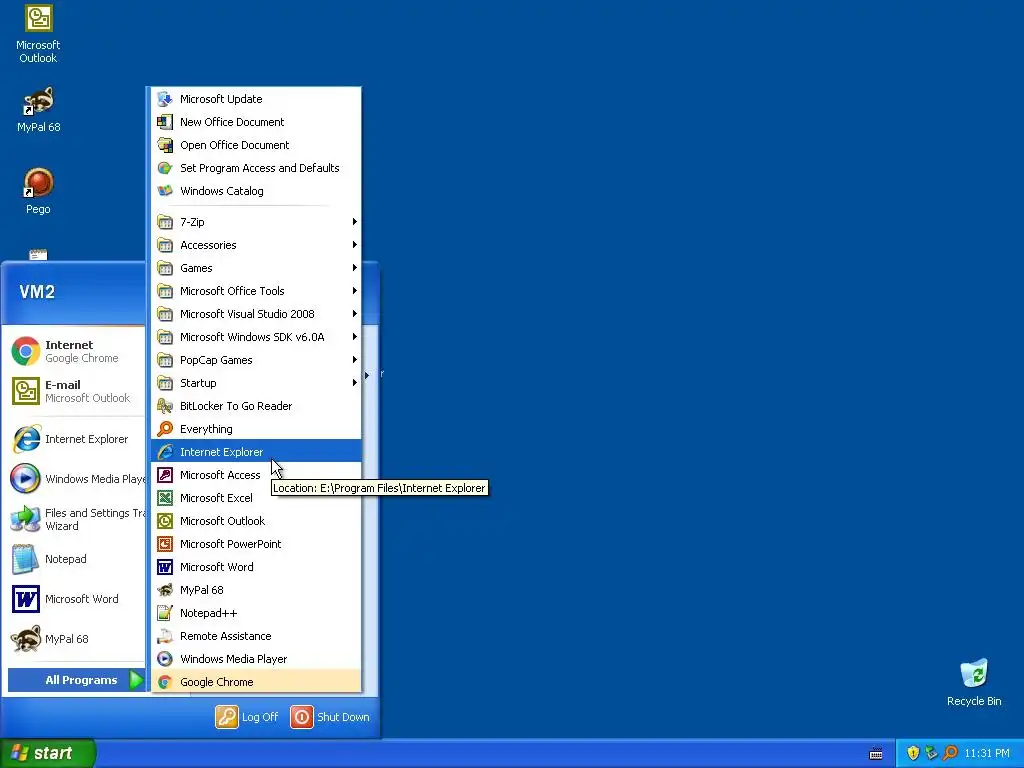Open the Games program folder
This screenshot has height=768, width=1024.
click(x=256, y=268)
